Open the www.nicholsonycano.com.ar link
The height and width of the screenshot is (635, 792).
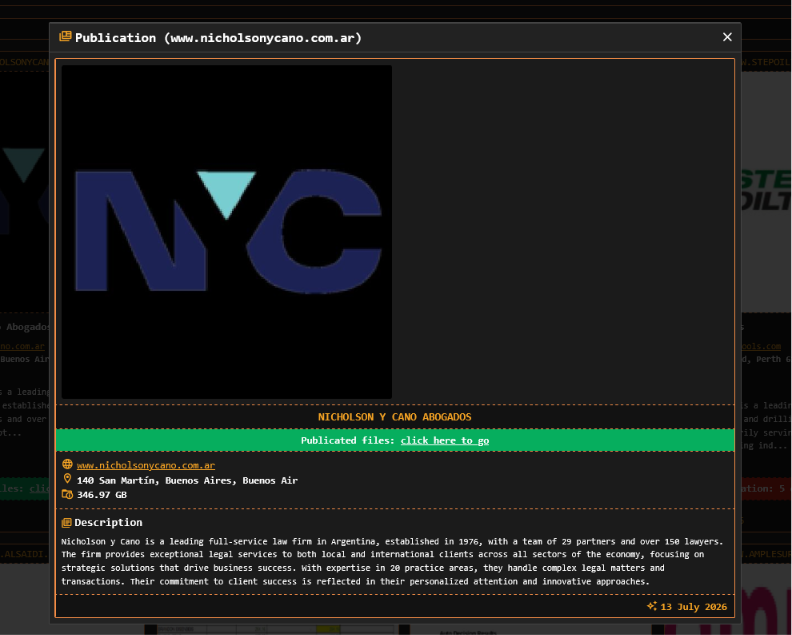145,465
